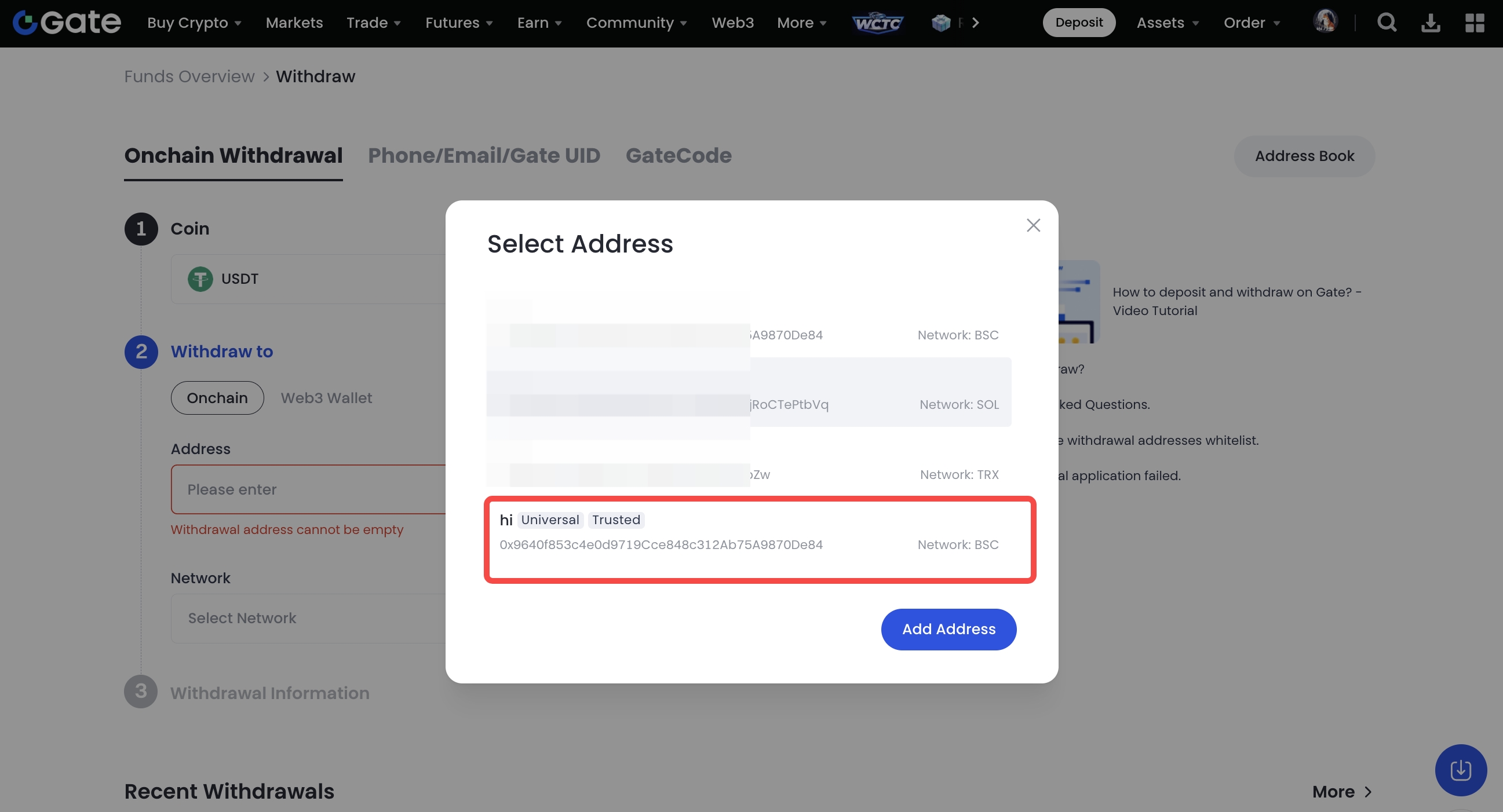Open the grid apps menu icon
Viewport: 1503px width, 812px height.
coord(1475,23)
